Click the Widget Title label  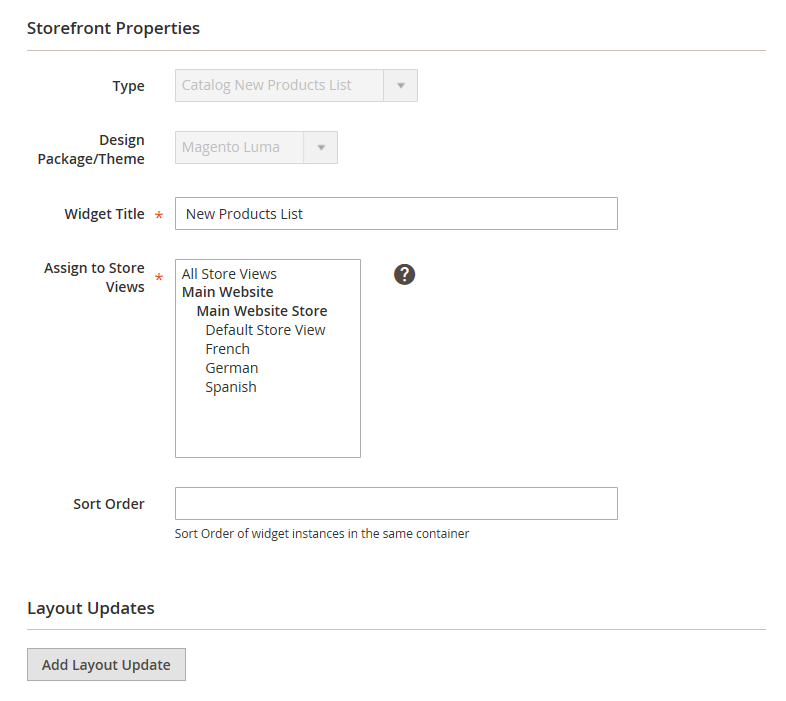tap(104, 214)
